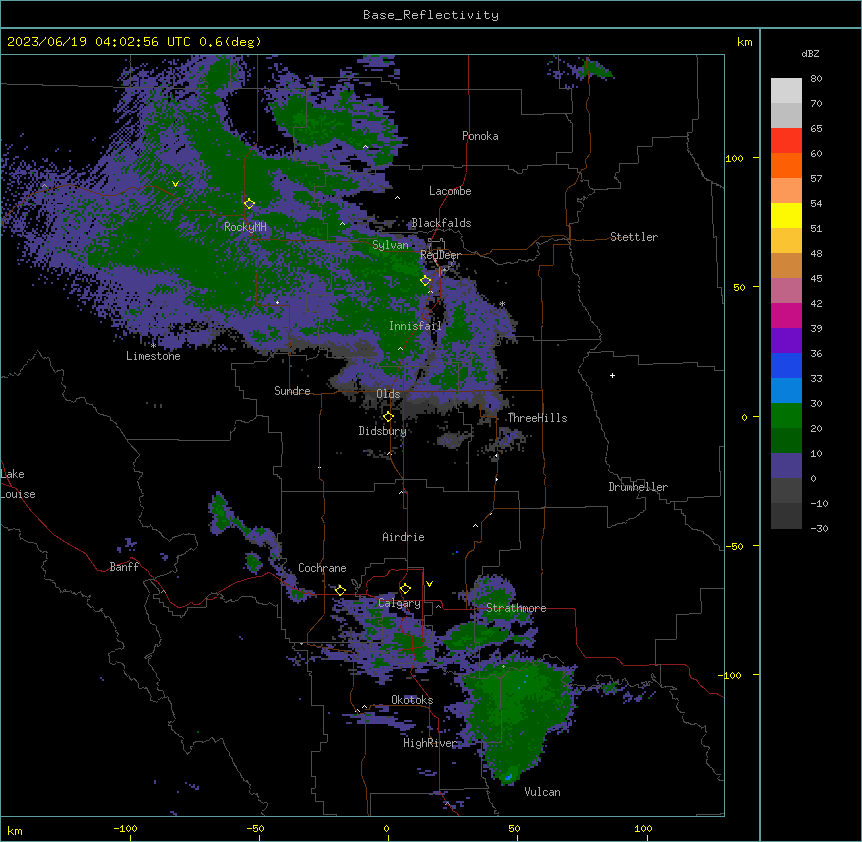Click the asterisk marker east of RedDeer
This screenshot has height=842, width=862.
[502, 304]
